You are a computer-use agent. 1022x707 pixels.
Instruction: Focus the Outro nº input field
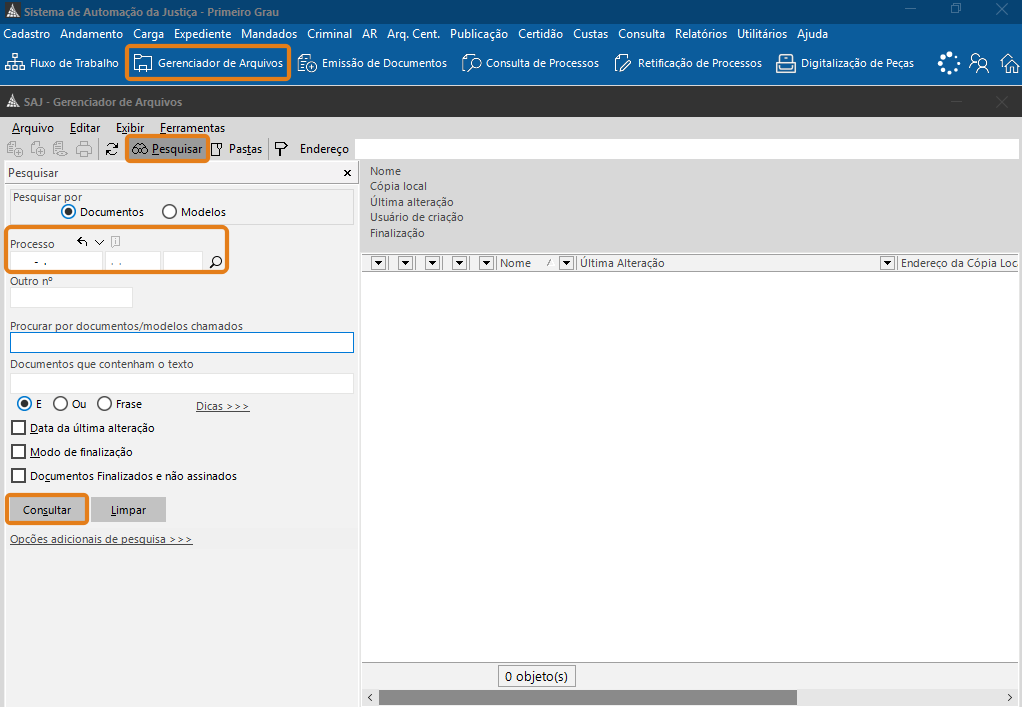[x=71, y=297]
